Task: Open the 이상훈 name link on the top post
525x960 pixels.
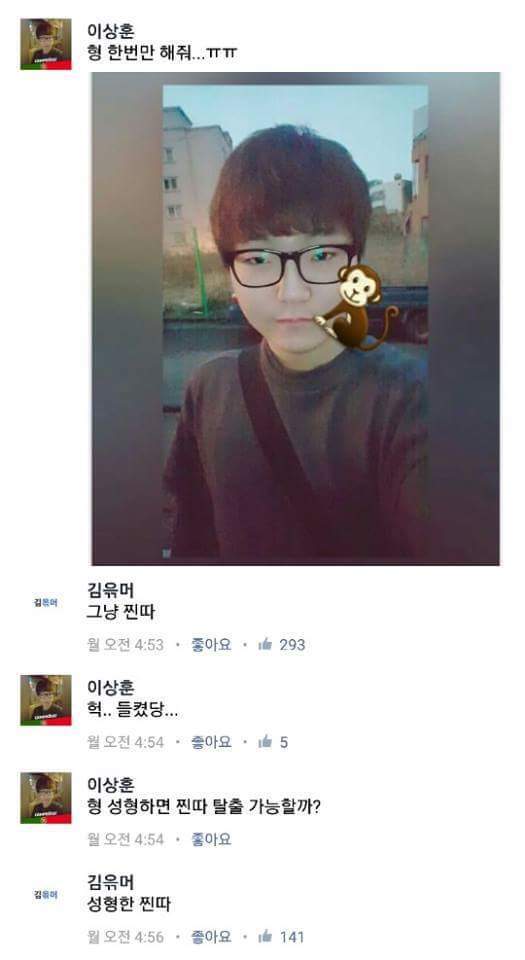Action: [x=111, y=31]
